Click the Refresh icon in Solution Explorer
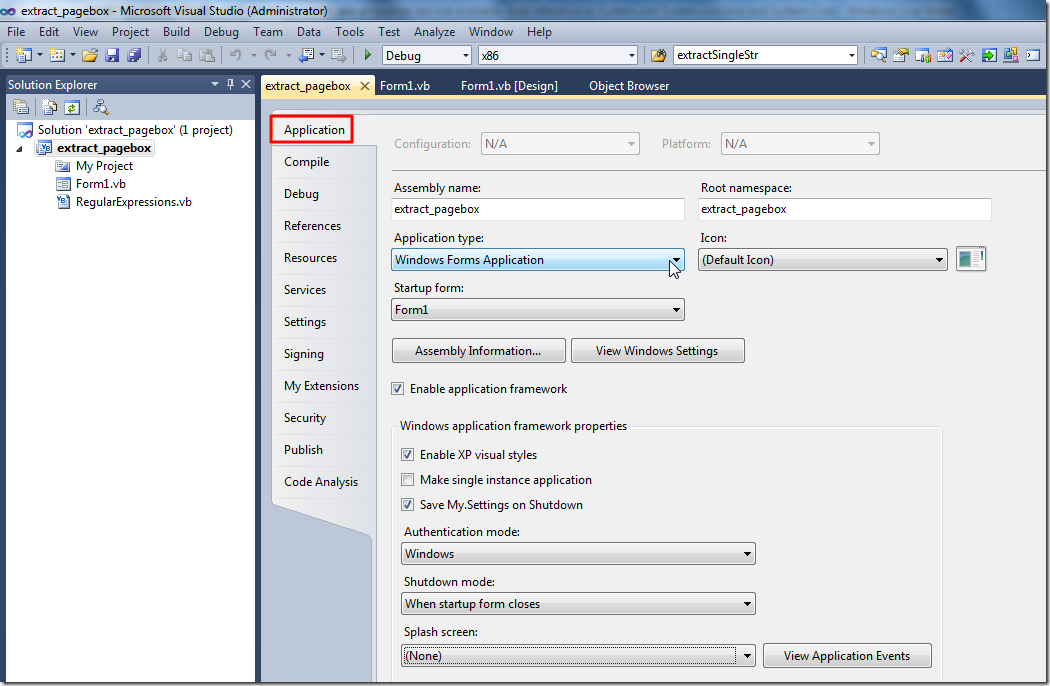Screen dimensions: 1050x686 pos(72,107)
